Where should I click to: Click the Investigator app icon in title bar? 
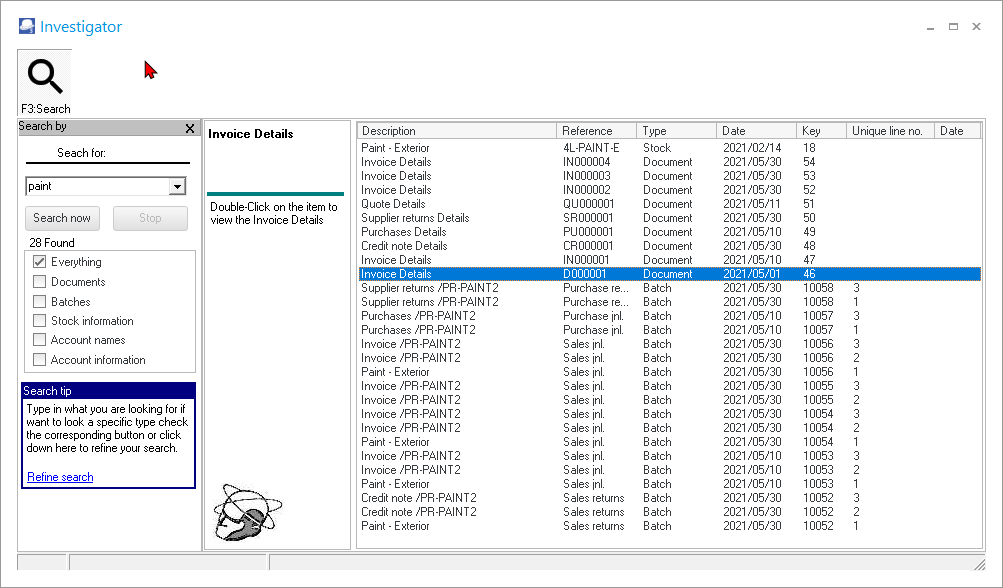point(27,27)
